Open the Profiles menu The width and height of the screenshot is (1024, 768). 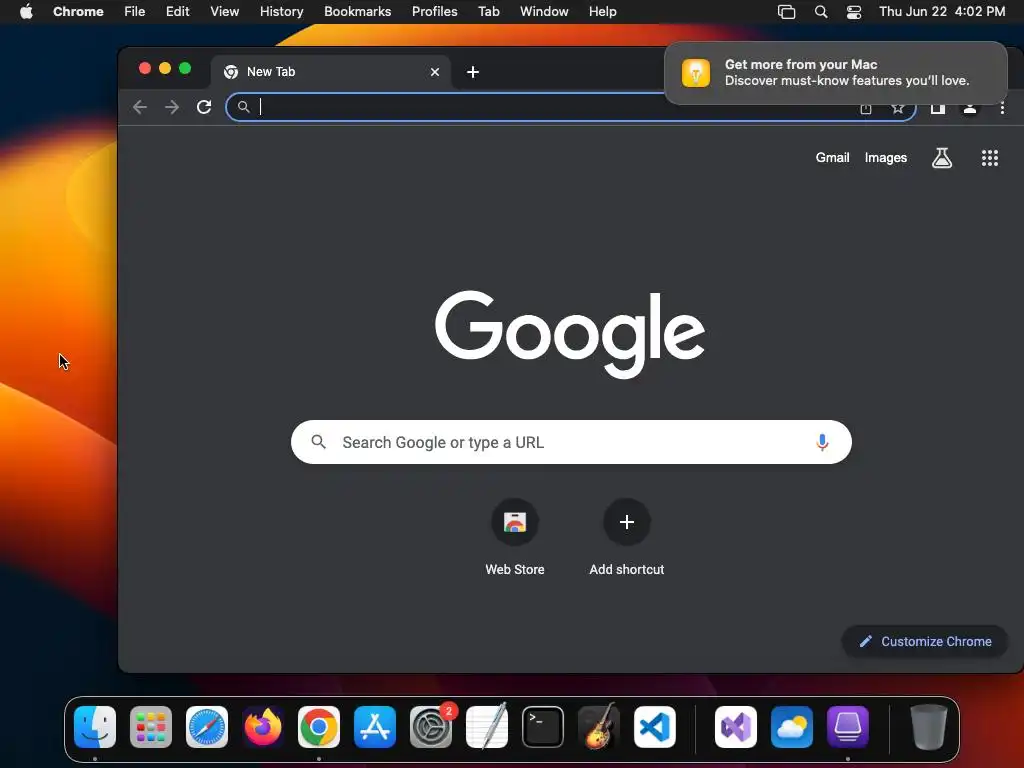pyautogui.click(x=434, y=11)
